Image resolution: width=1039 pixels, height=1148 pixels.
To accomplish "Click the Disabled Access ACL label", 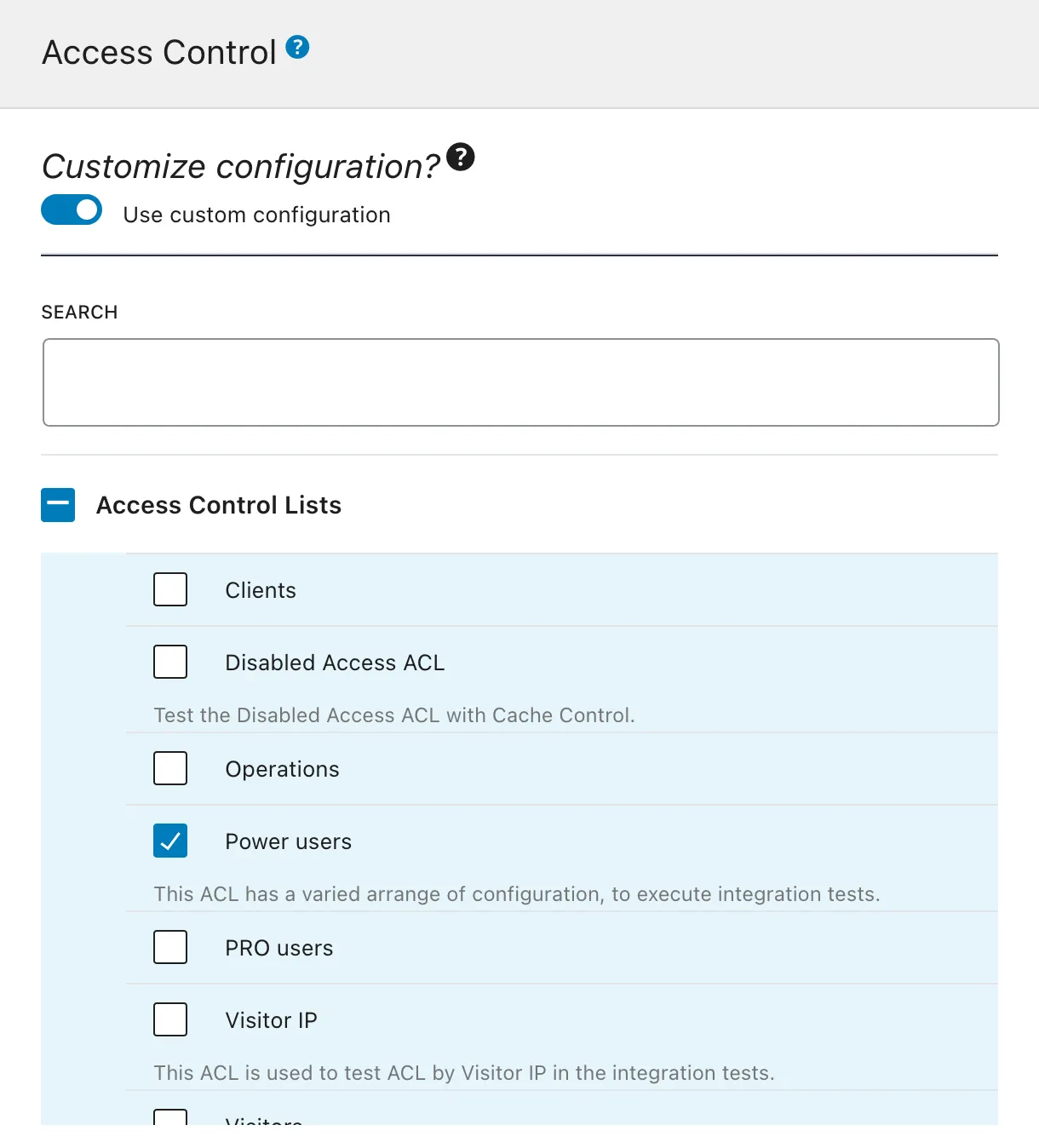I will tap(335, 663).
